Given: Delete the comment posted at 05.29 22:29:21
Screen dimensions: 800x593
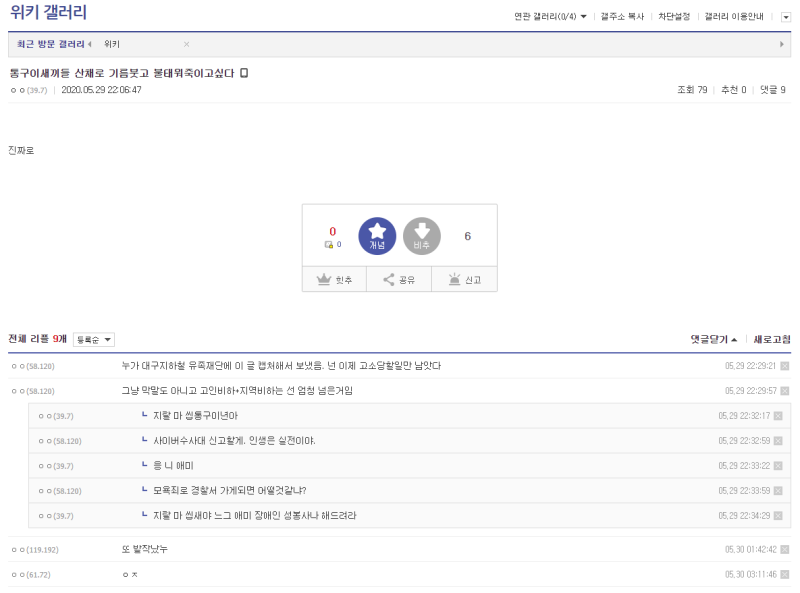Looking at the screenshot, I should (785, 366).
